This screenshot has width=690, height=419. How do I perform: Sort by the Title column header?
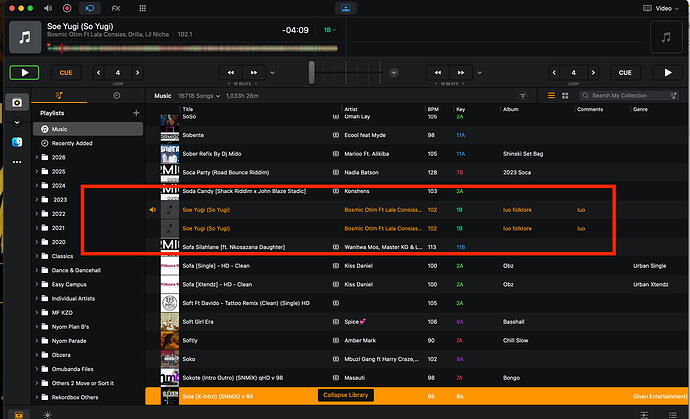pos(188,109)
